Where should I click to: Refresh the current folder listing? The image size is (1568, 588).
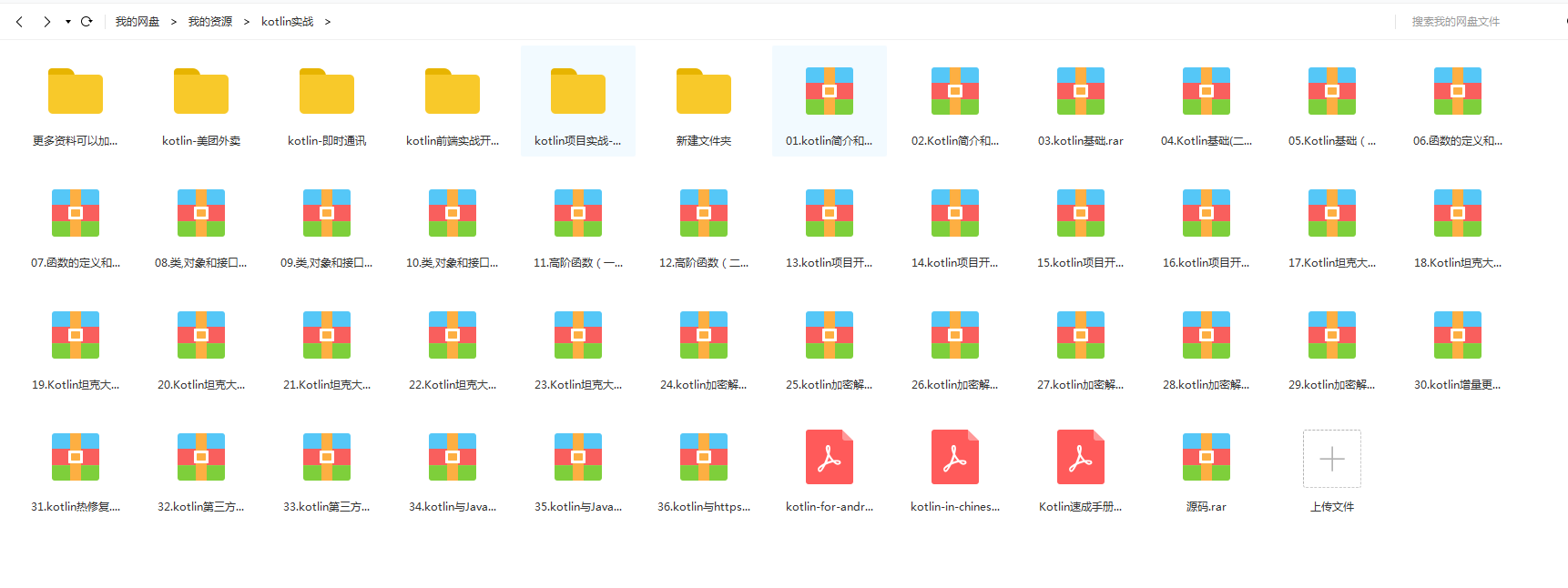pyautogui.click(x=87, y=22)
